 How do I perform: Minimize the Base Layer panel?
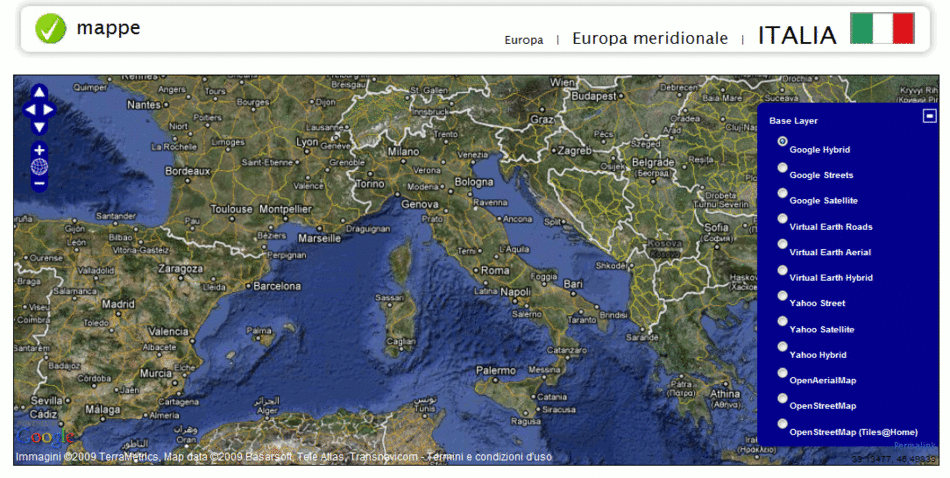[929, 115]
